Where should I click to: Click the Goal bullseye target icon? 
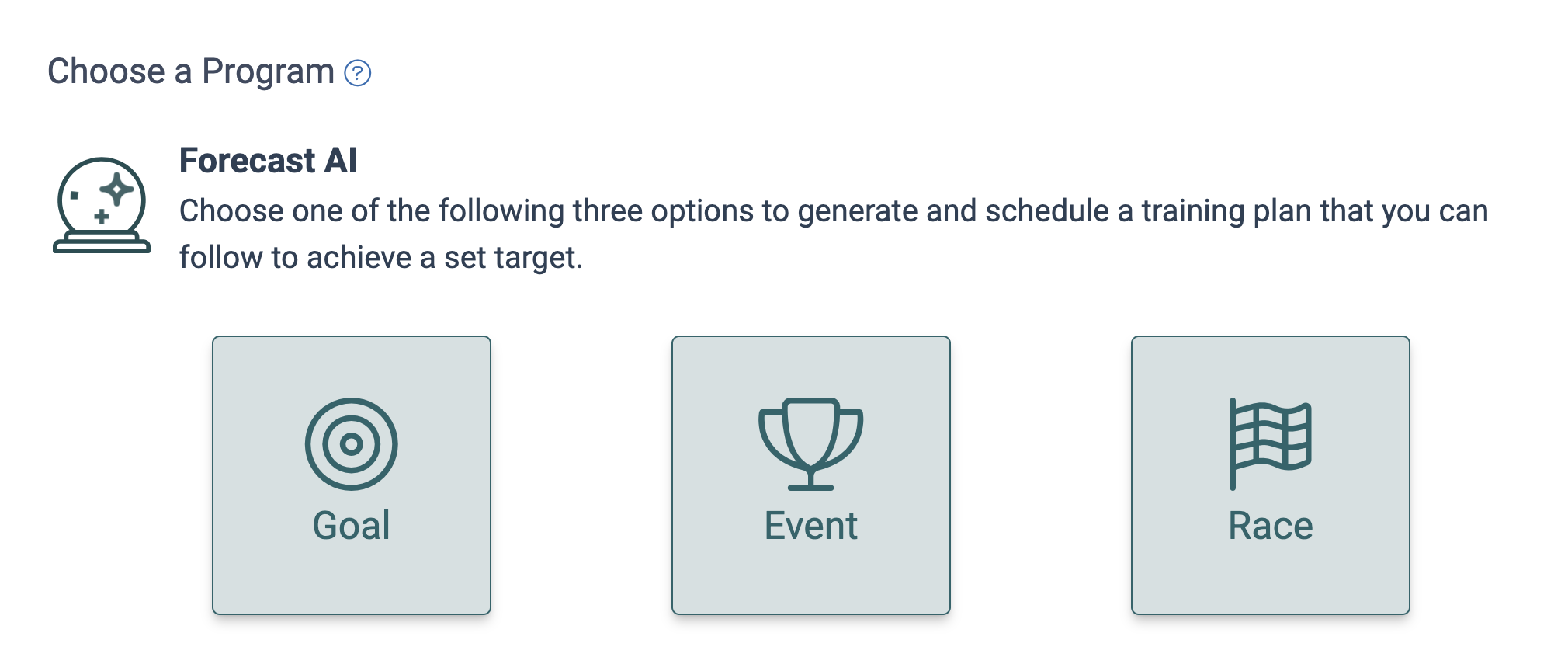click(352, 444)
